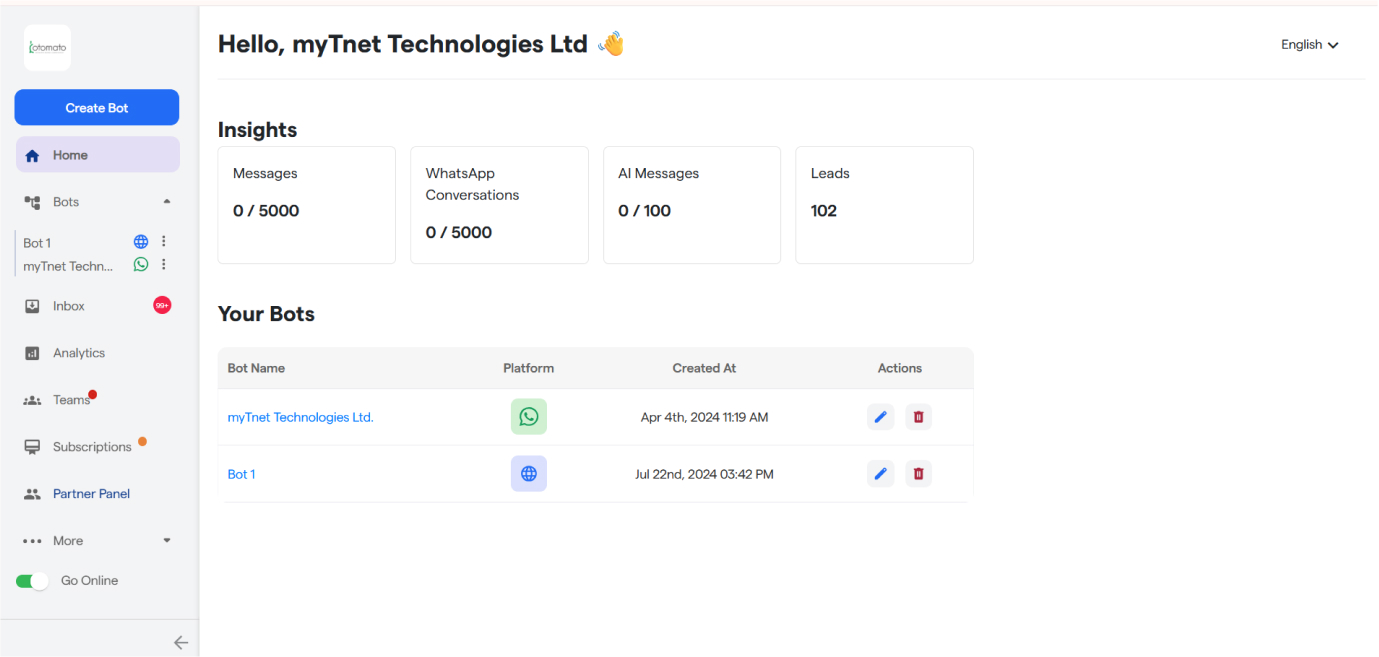1379x657 pixels.
Task: Click the edit pencil for Bot 1
Action: pos(880,474)
